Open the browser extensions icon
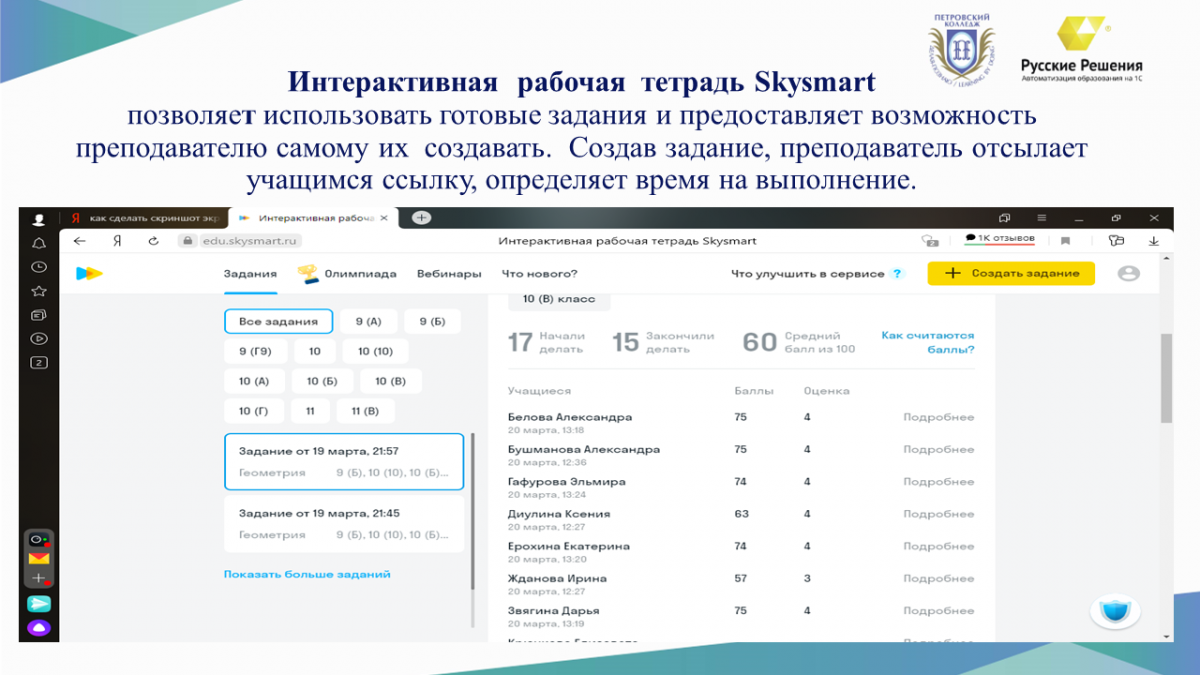 click(x=1117, y=241)
